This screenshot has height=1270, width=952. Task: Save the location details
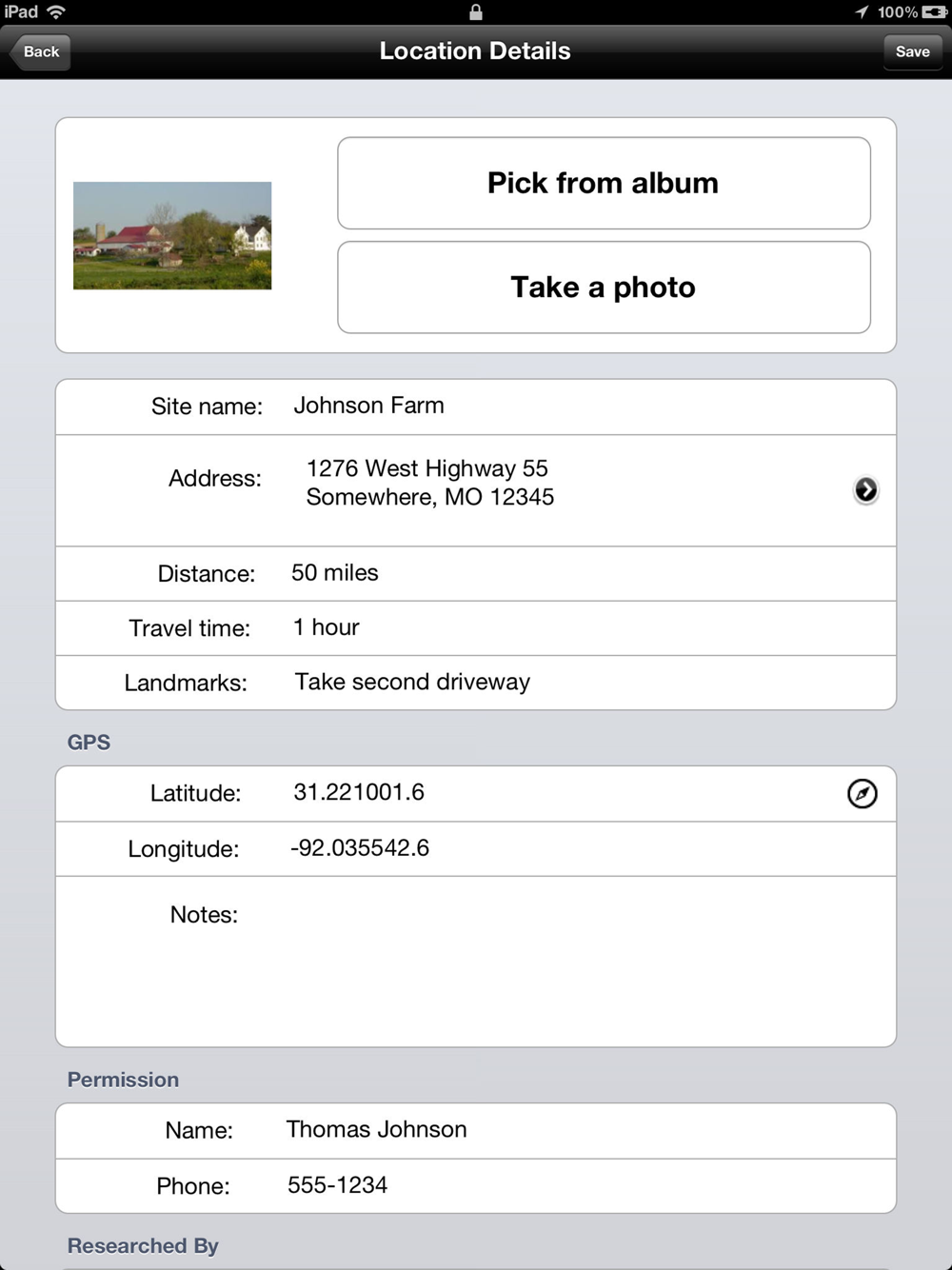912,51
